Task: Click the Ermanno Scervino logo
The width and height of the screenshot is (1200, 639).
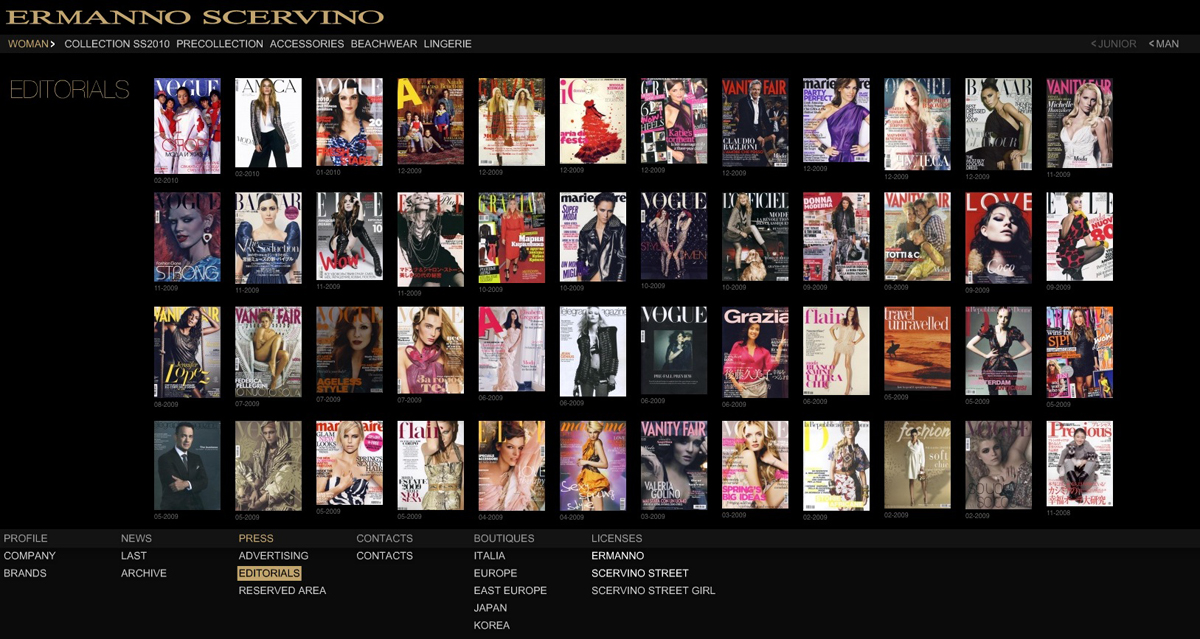Action: pyautogui.click(x=195, y=17)
